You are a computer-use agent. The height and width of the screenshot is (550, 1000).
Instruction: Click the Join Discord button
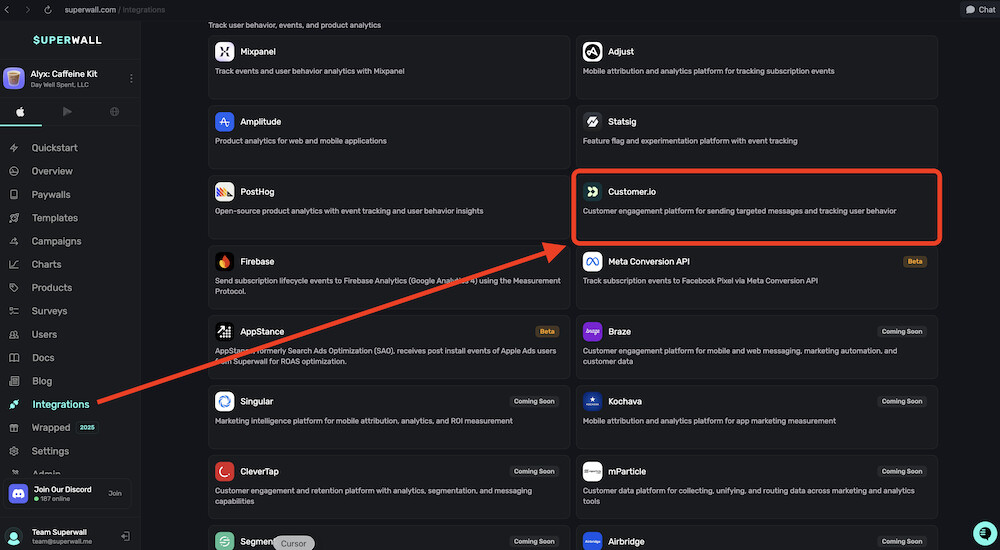click(x=114, y=493)
